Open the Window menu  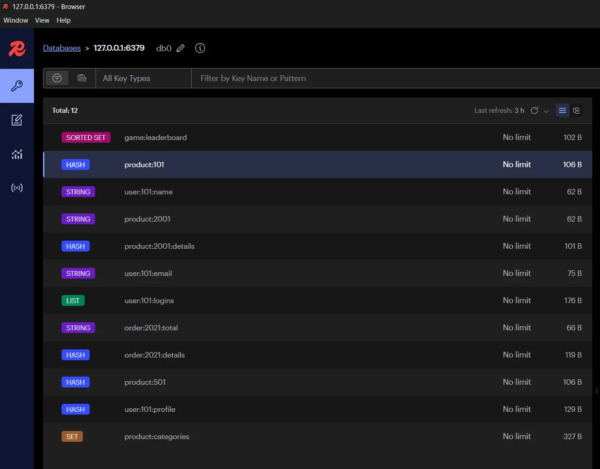(x=15, y=20)
